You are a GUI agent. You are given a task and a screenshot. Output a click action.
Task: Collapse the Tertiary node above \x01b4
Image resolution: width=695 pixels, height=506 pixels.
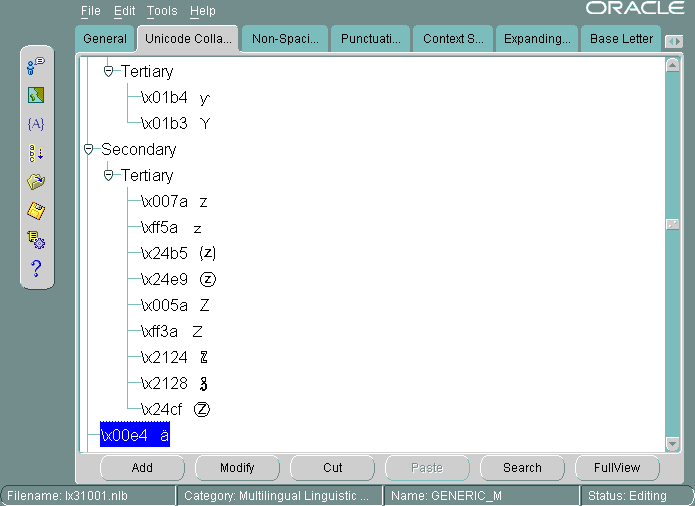tap(109, 72)
